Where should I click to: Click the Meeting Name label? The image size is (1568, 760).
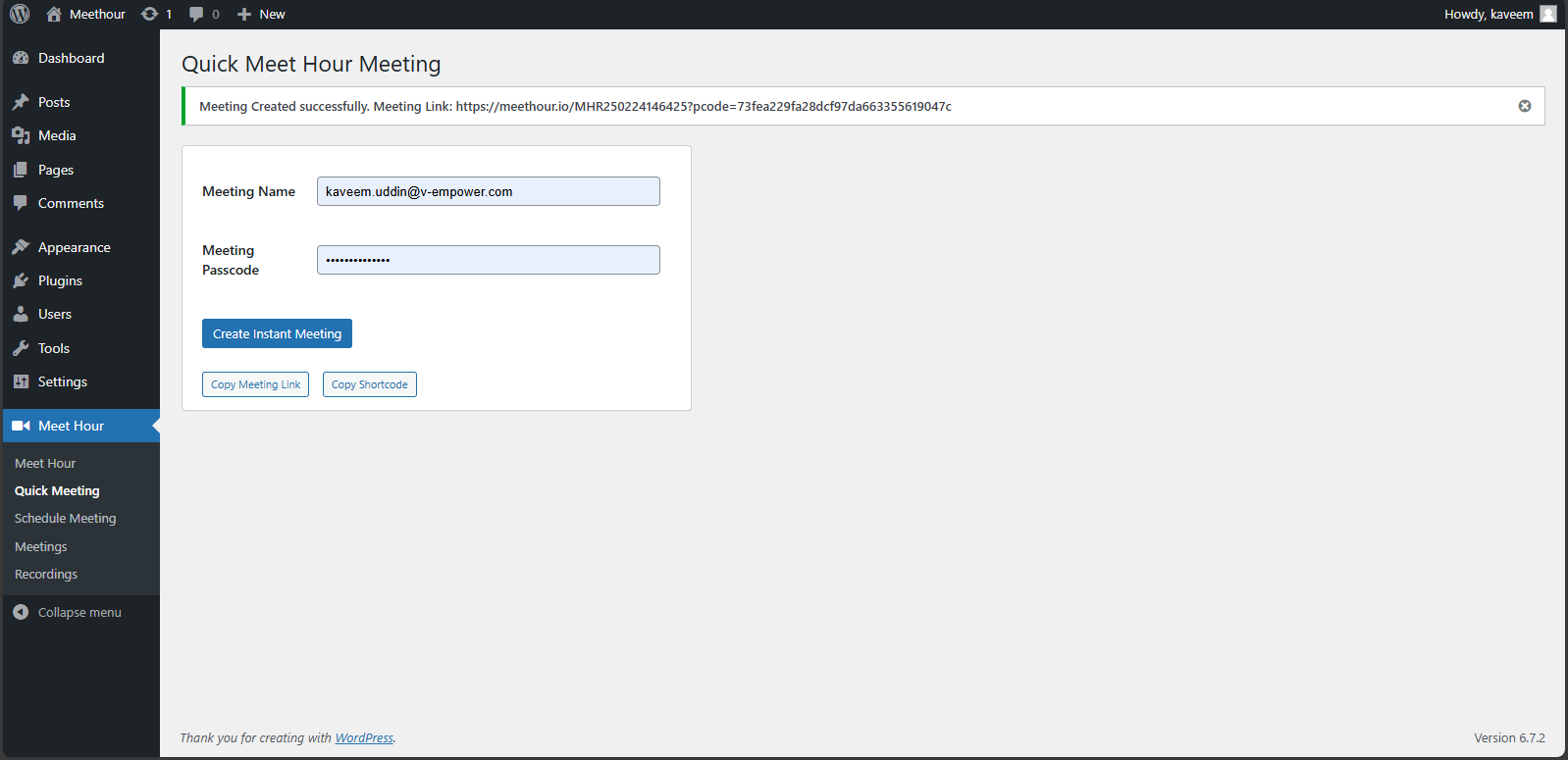(248, 191)
